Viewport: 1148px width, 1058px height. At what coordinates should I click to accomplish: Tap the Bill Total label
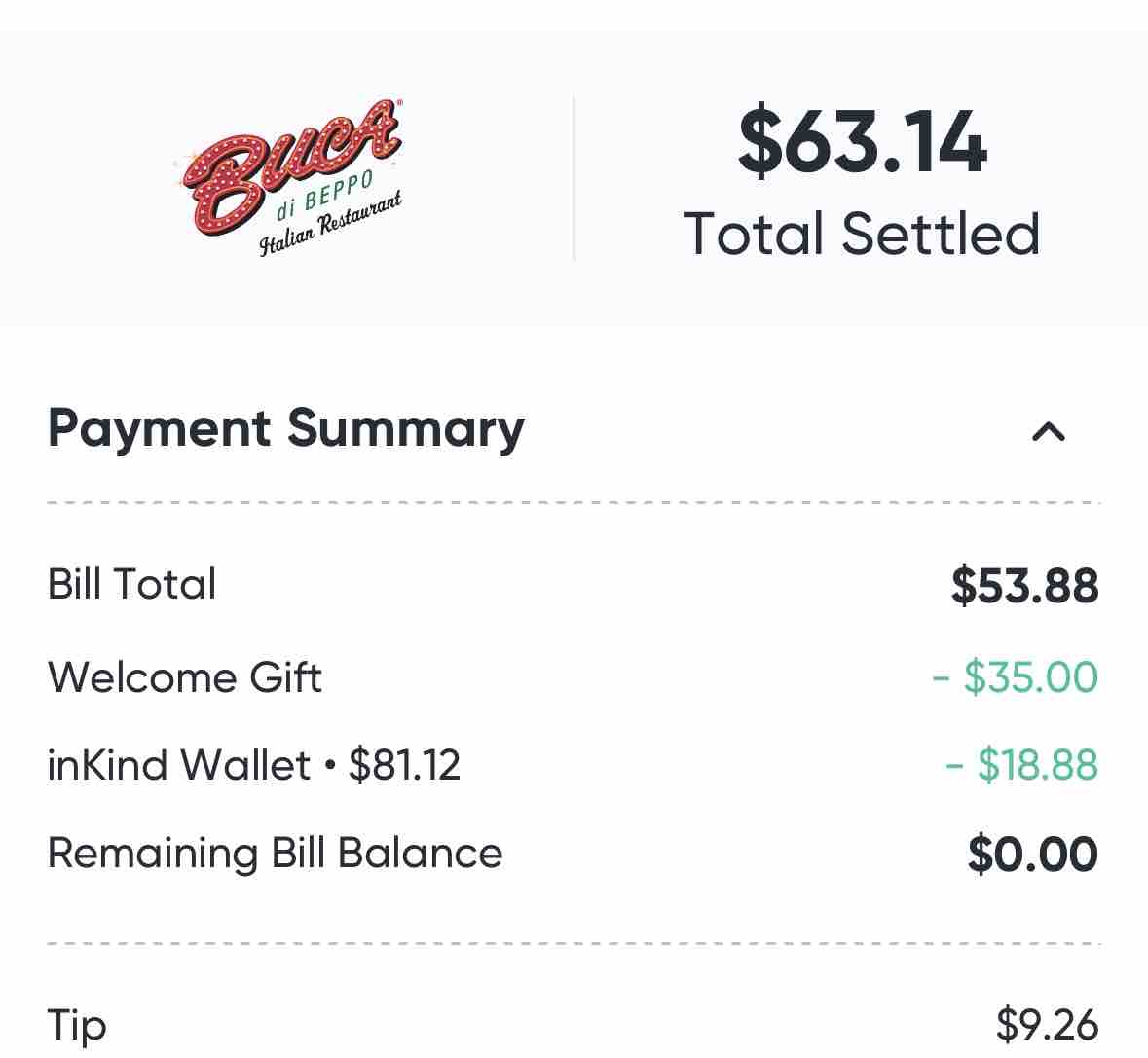(x=131, y=584)
